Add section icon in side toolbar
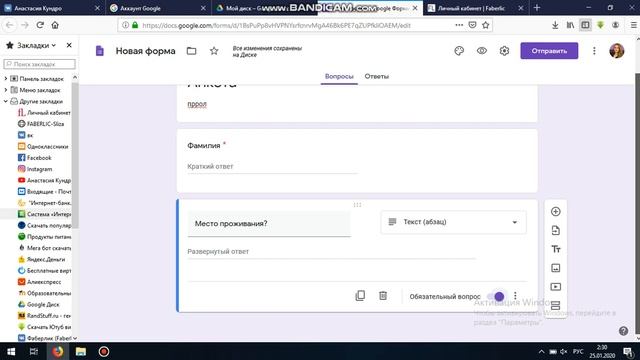 [556, 305]
